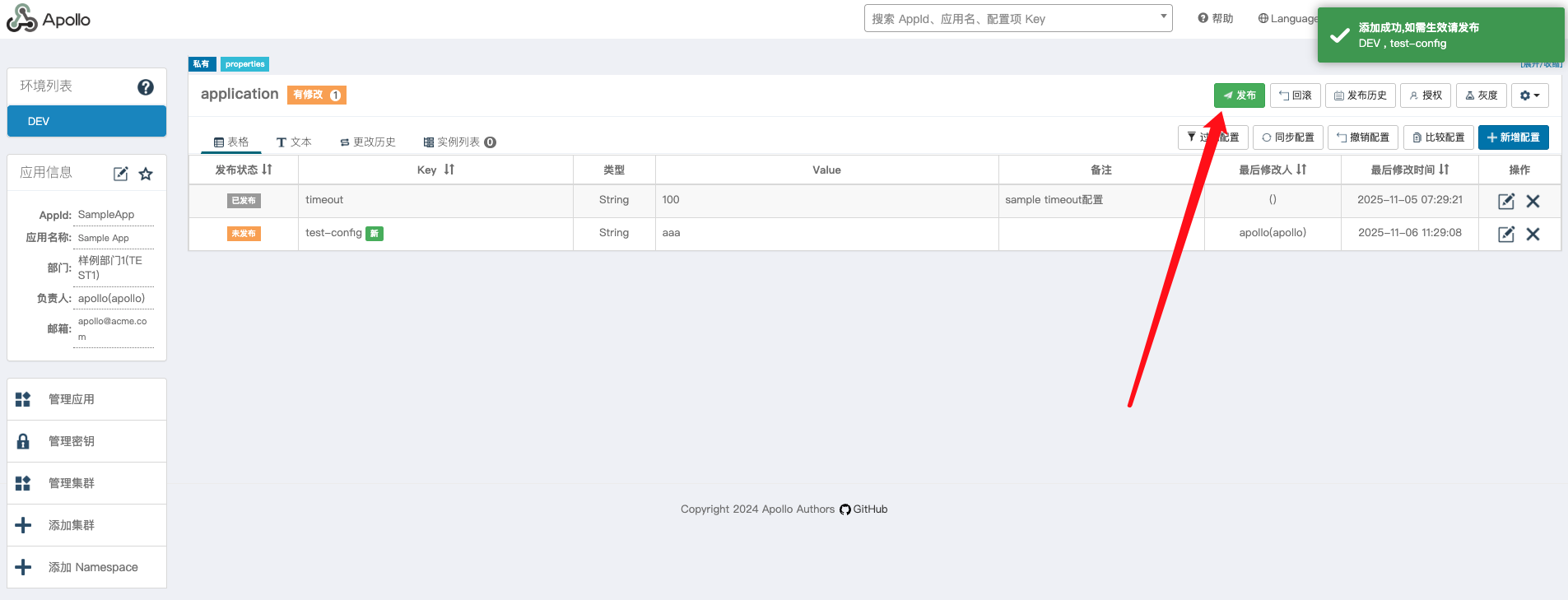
Task: Click the value 100 cell
Action: pos(826,201)
